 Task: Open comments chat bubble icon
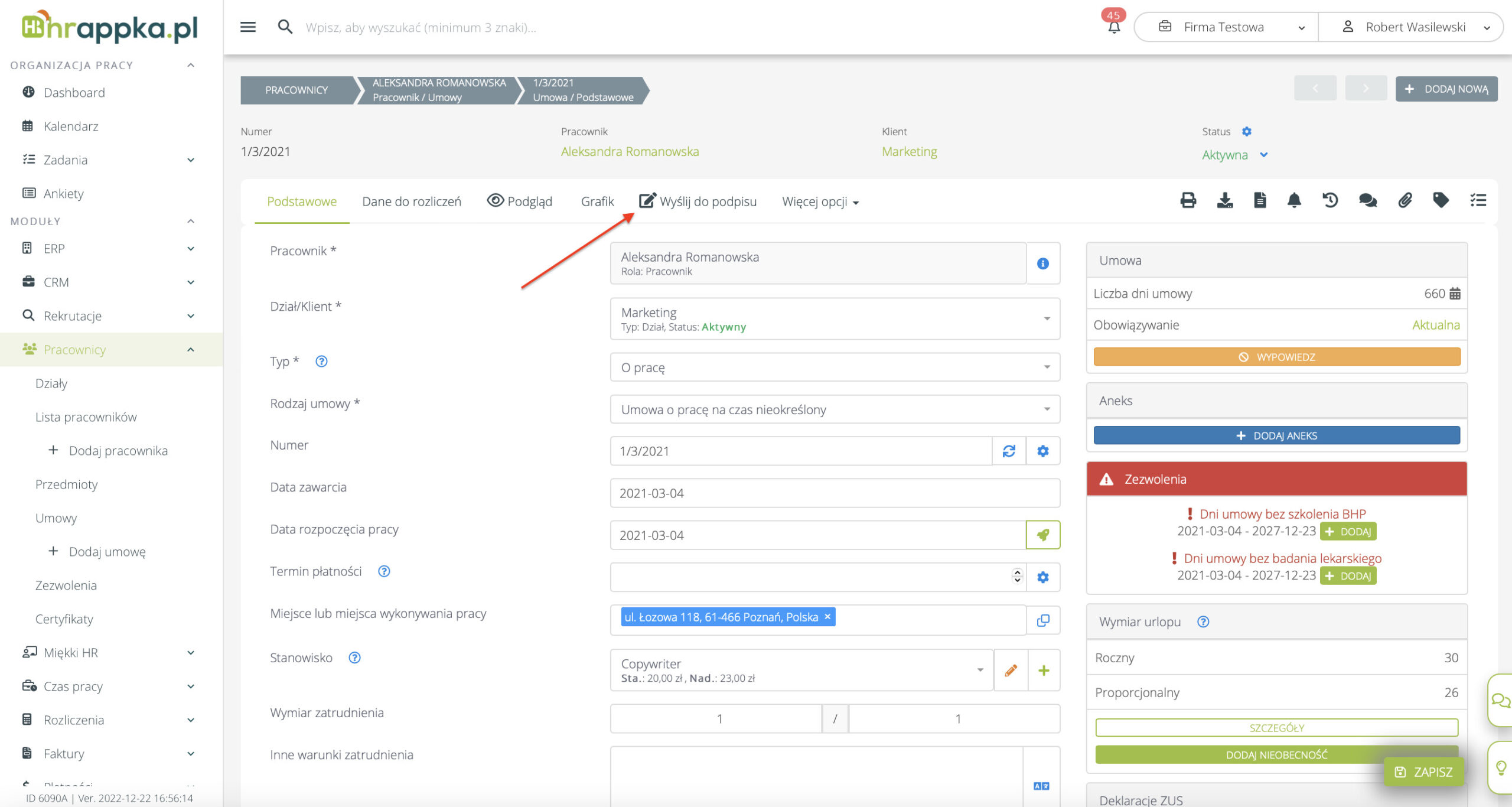pos(1367,201)
